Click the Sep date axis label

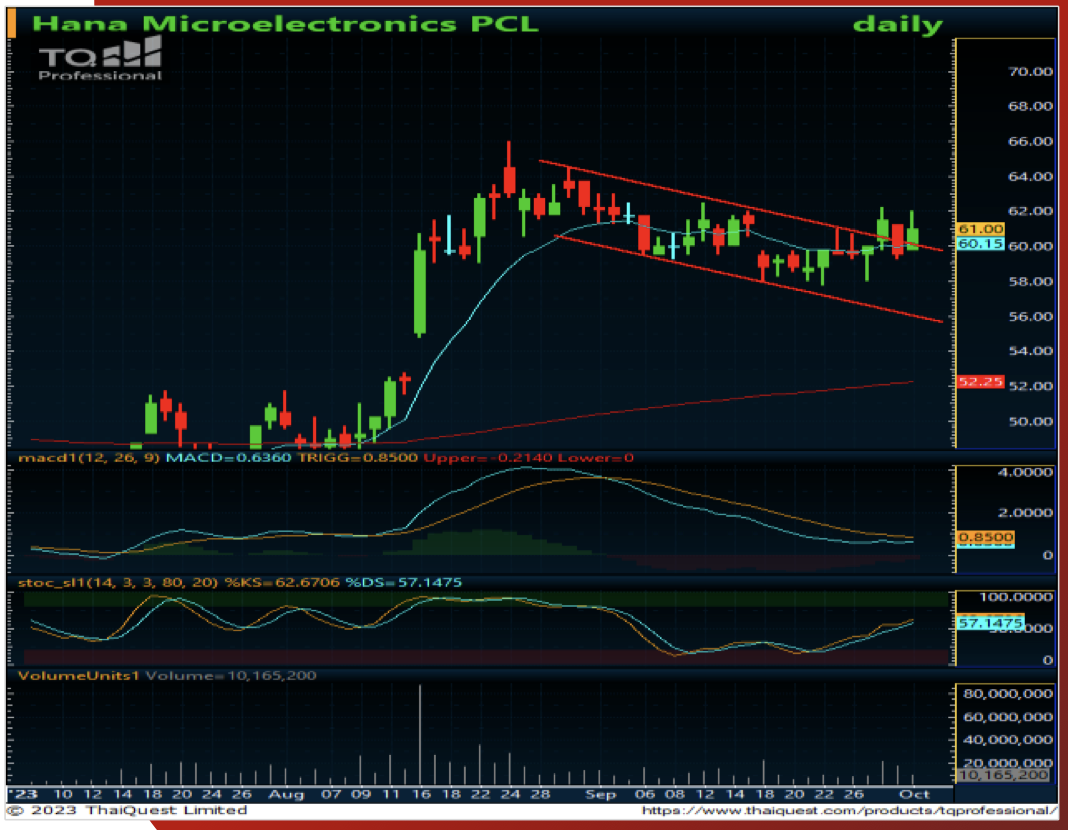tap(600, 795)
